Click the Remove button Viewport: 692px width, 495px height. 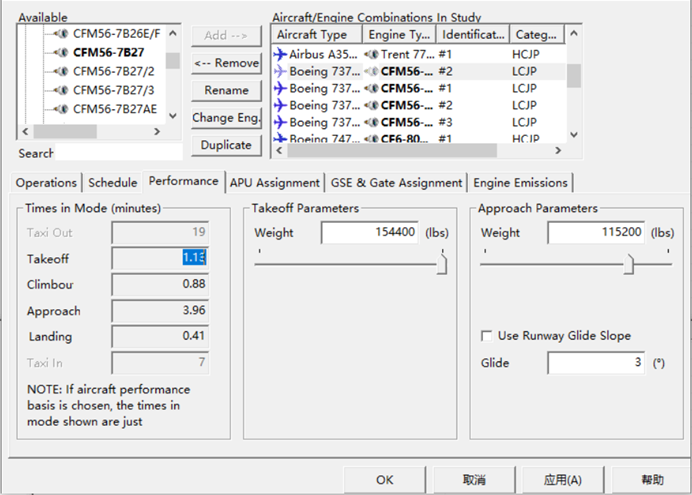point(226,63)
